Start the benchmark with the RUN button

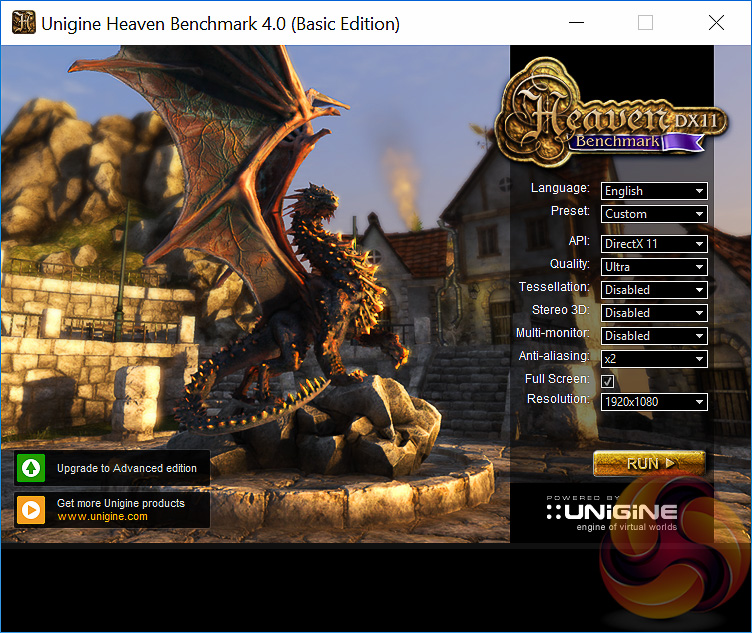pyautogui.click(x=649, y=464)
